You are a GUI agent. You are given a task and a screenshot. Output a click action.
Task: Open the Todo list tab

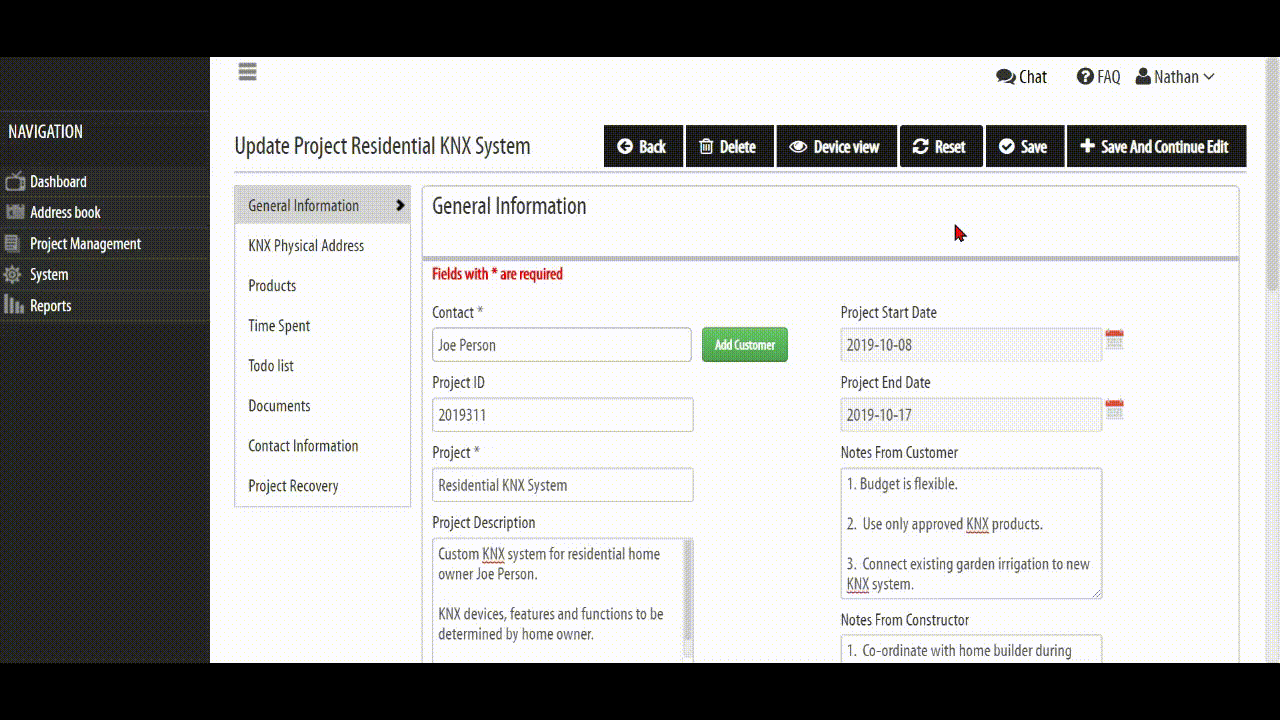[322, 365]
